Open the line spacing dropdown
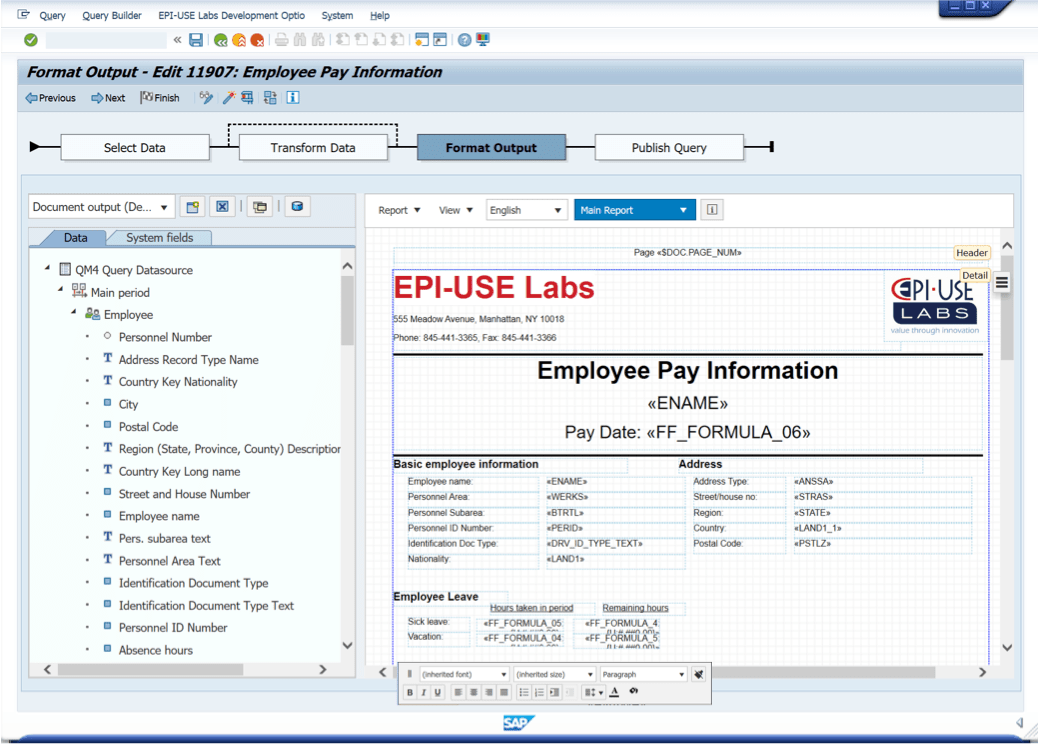Image resolution: width=1039 pixels, height=744 pixels. (593, 692)
